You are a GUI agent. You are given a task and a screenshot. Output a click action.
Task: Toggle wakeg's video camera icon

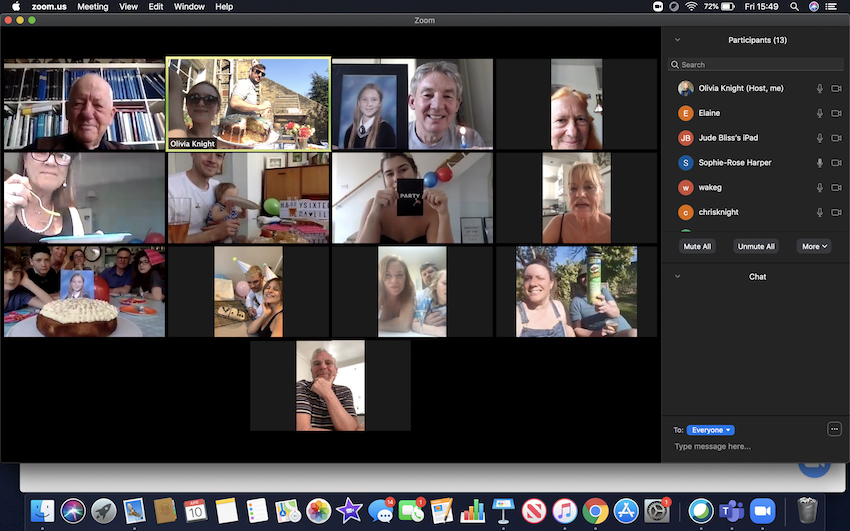click(x=836, y=187)
